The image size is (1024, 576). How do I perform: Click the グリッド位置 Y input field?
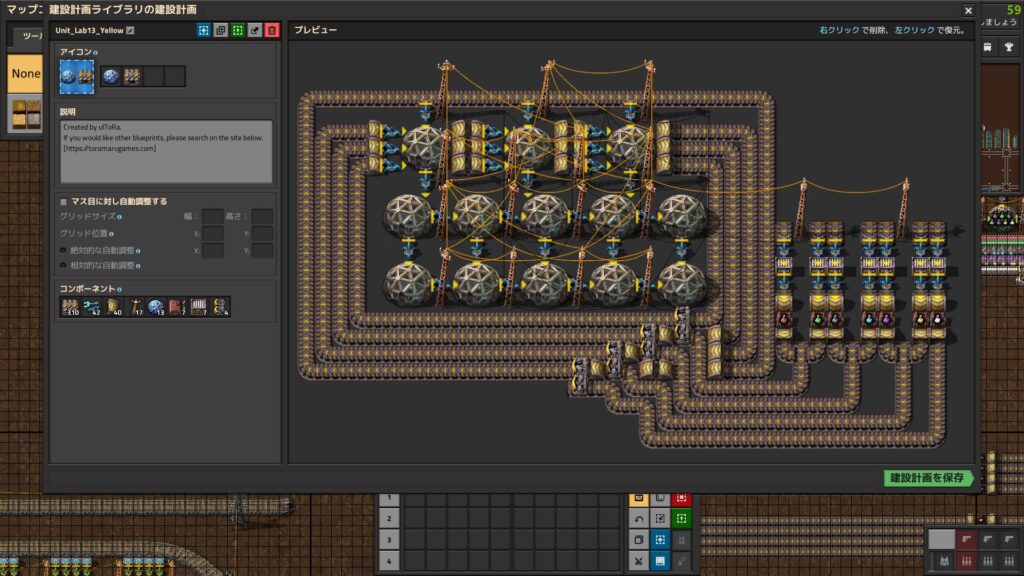tap(262, 233)
